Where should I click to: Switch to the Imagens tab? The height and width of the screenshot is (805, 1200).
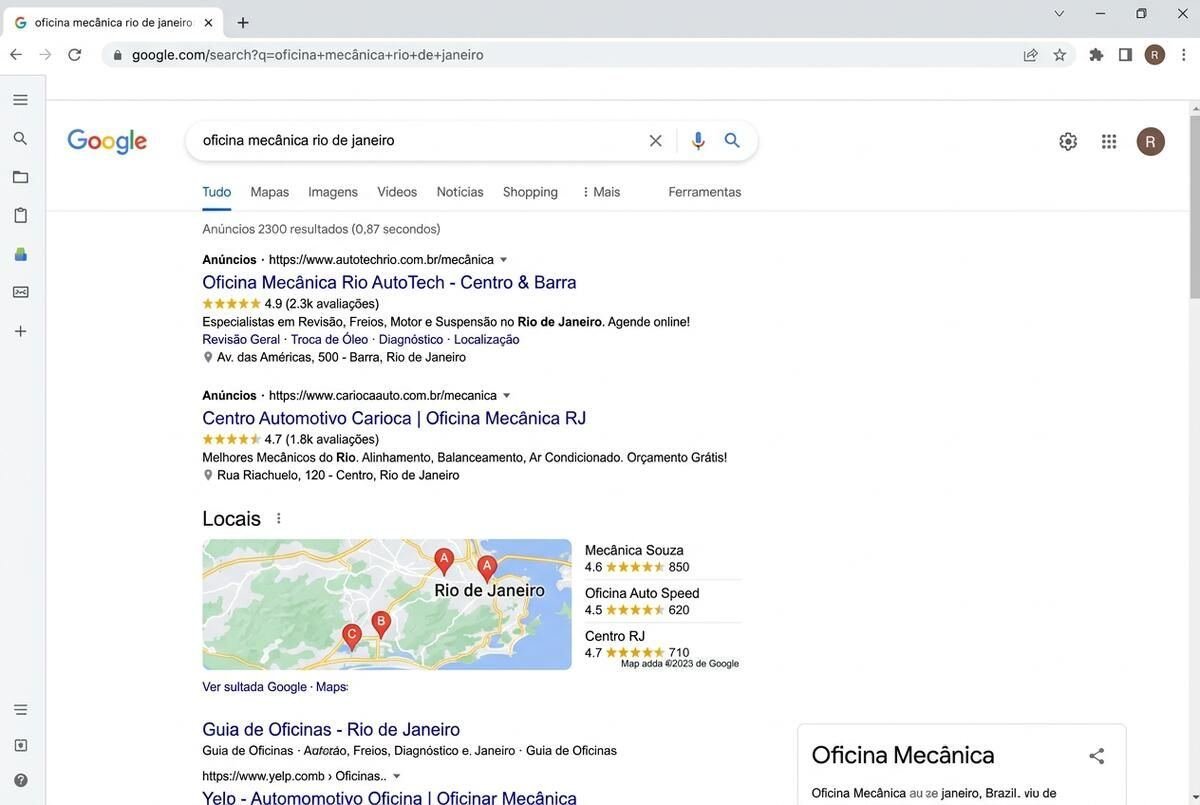coord(333,192)
